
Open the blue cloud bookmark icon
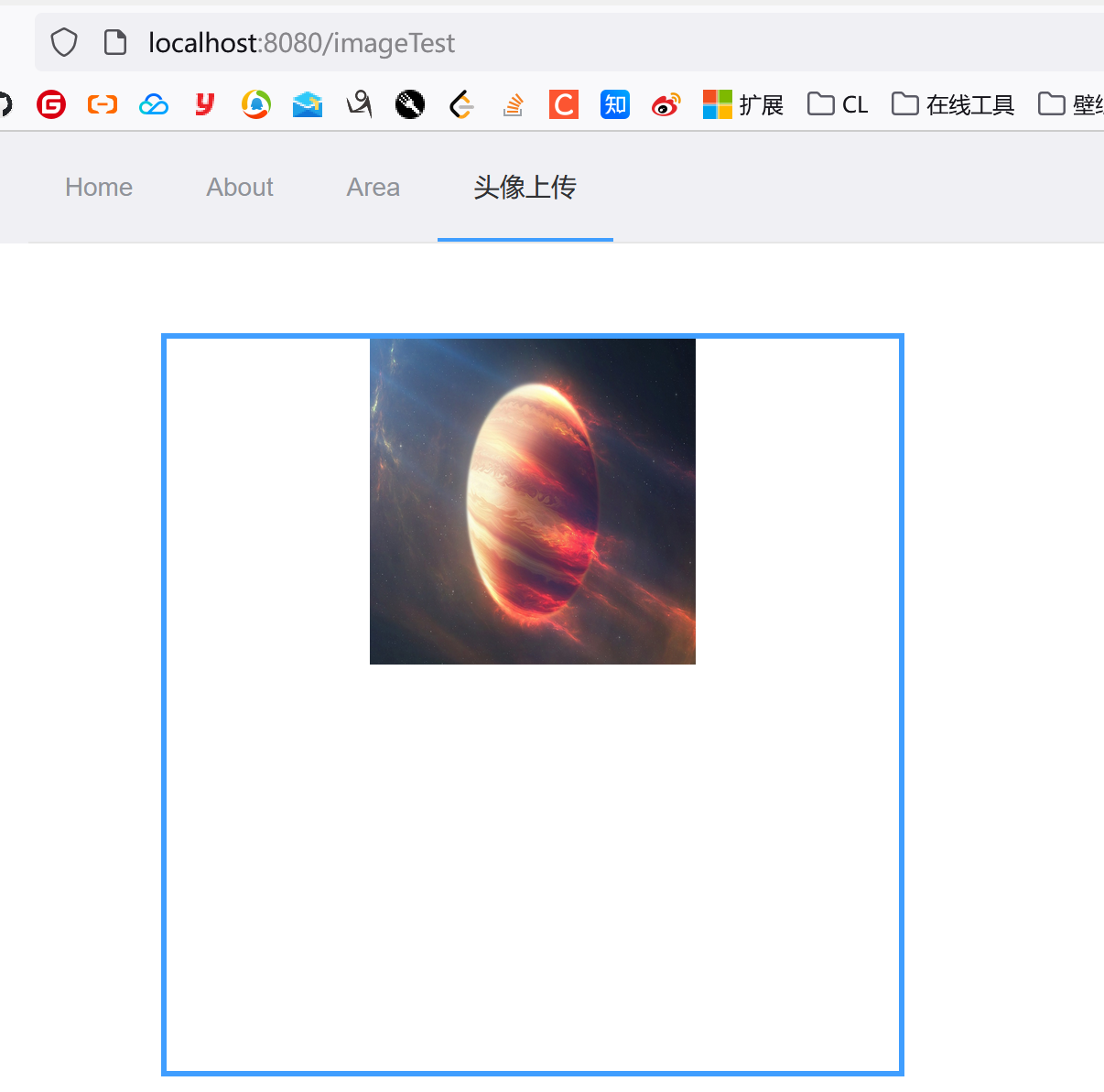[154, 104]
